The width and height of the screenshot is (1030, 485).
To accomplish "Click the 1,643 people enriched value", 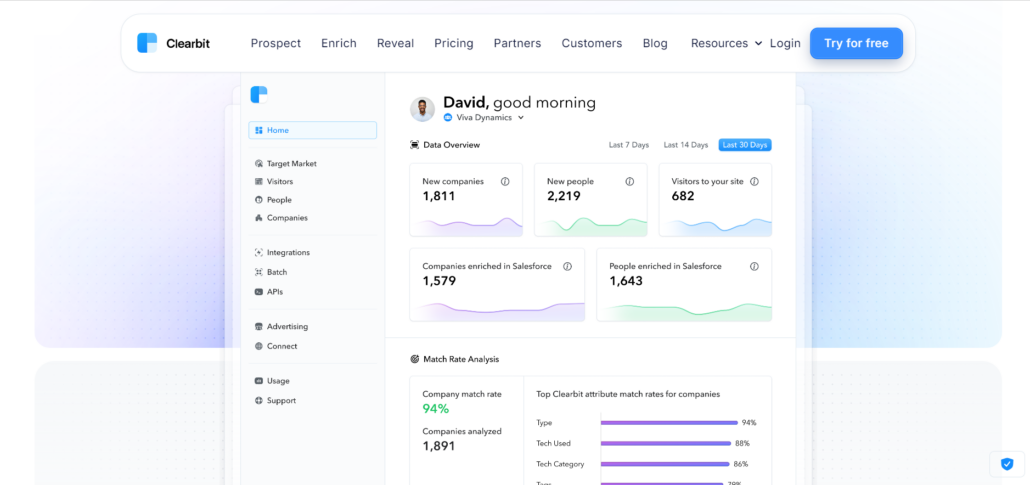I will (626, 281).
